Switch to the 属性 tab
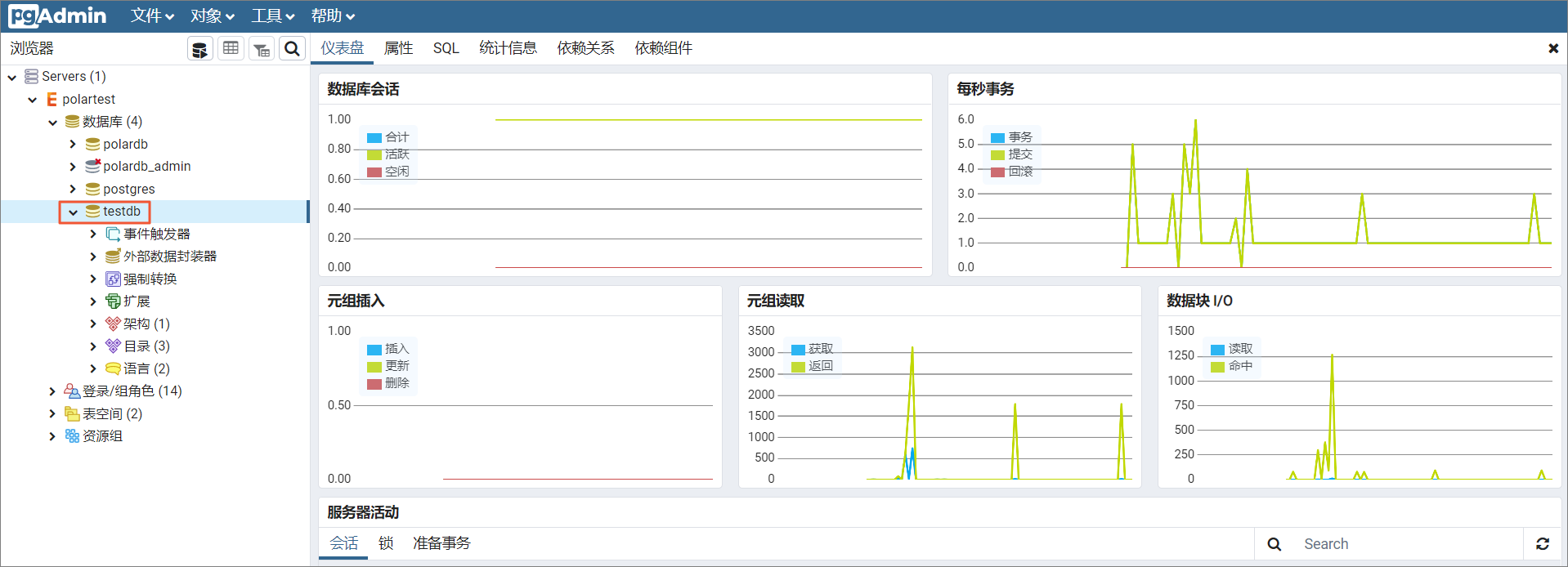Image resolution: width=1568 pixels, height=567 pixels. tap(398, 48)
